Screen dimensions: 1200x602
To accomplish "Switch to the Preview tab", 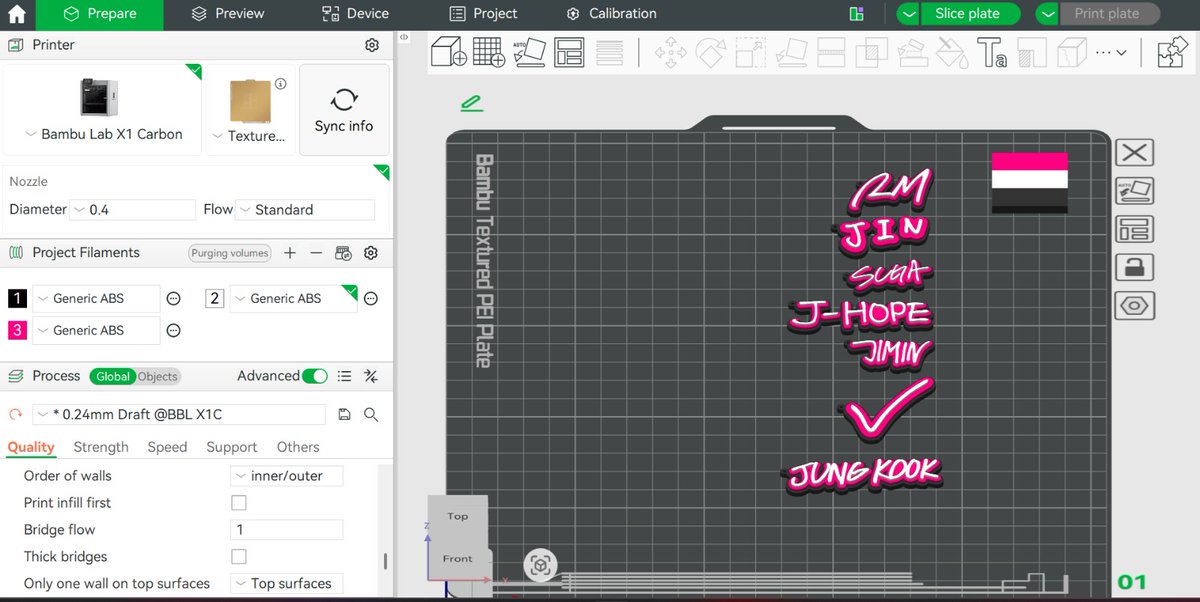I will 228,14.
